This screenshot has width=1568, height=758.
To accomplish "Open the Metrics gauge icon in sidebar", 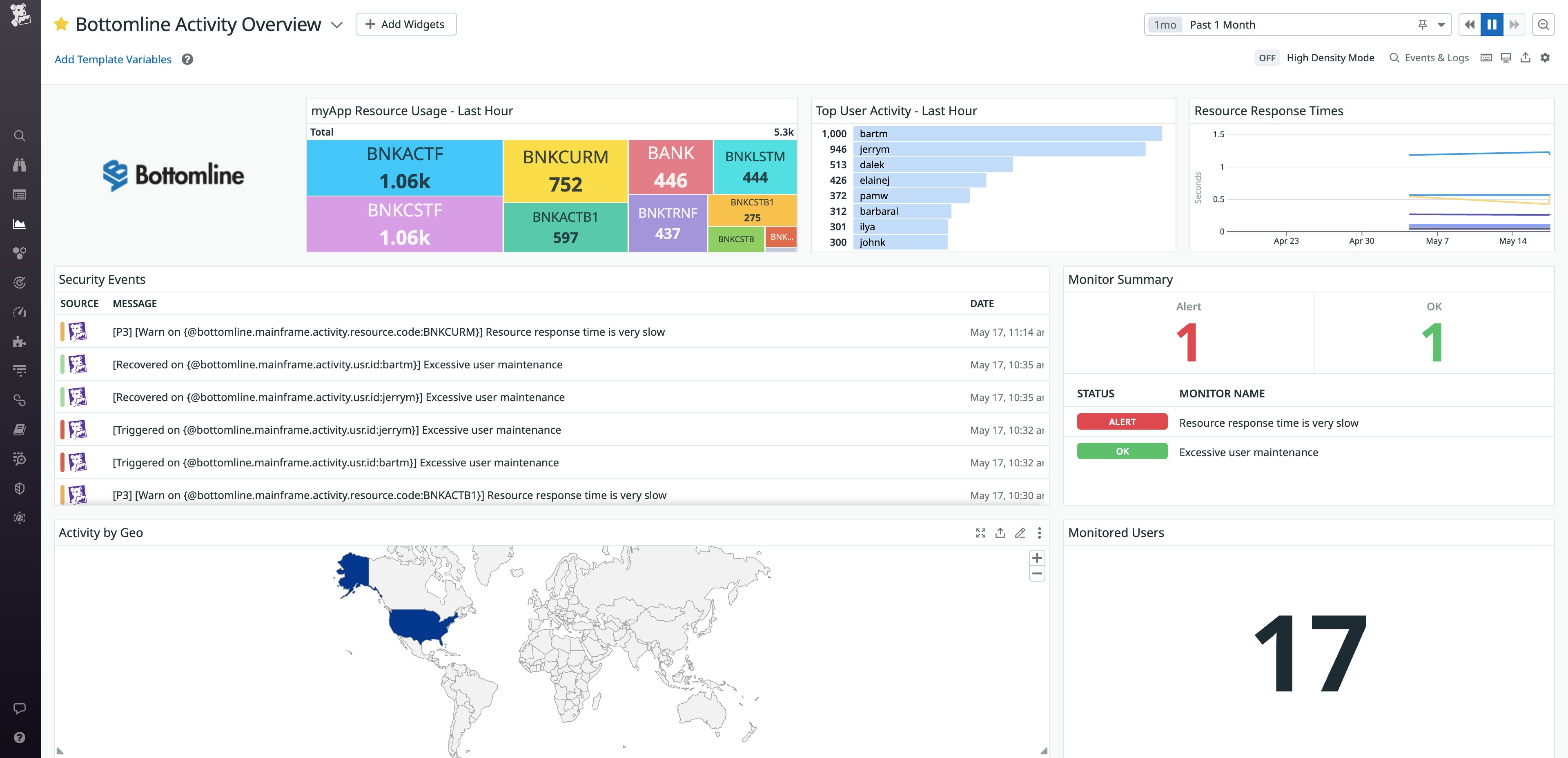I will (x=20, y=312).
